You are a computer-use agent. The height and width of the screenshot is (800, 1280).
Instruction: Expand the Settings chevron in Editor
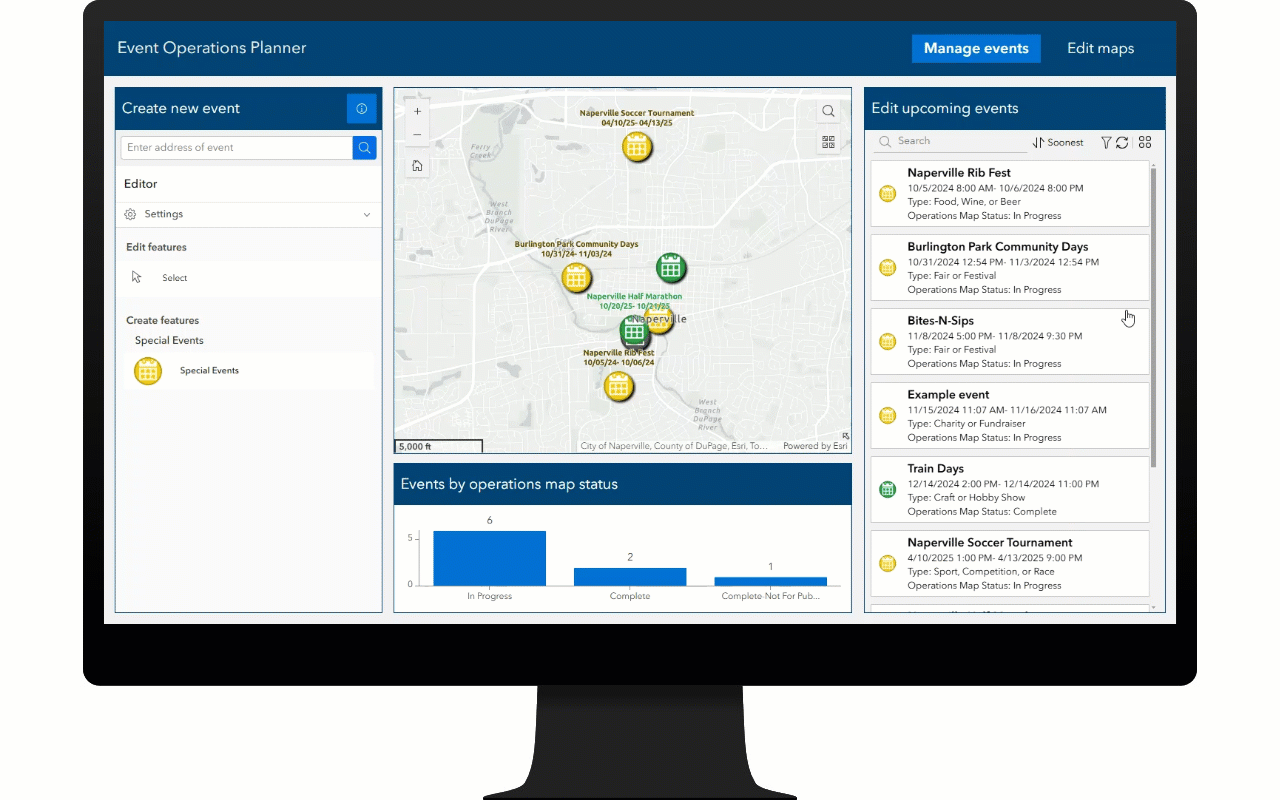click(x=367, y=214)
